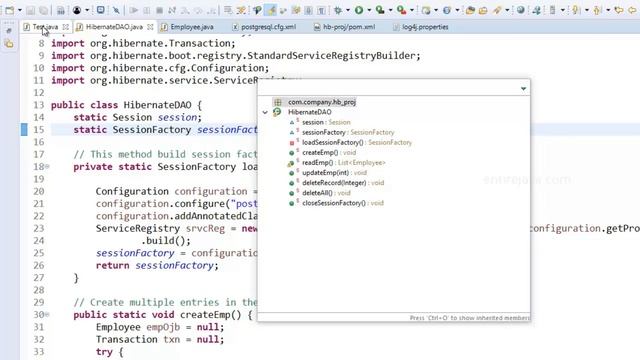Select HibernateDAO class in outline

pos(309,112)
